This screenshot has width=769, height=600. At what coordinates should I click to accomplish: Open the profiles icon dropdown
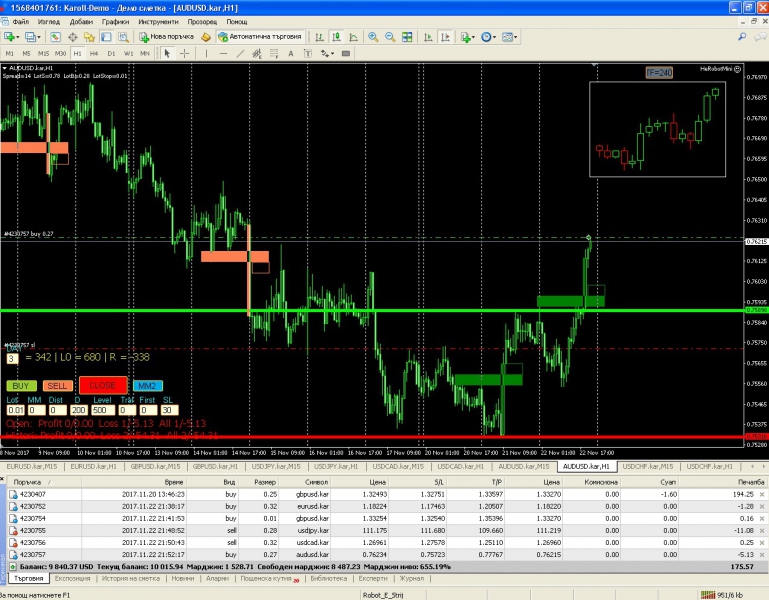32,37
